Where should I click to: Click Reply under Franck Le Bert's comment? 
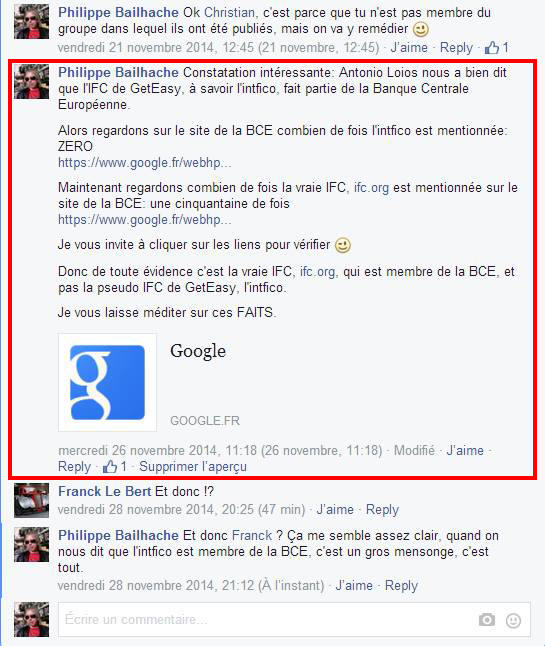pyautogui.click(x=382, y=510)
